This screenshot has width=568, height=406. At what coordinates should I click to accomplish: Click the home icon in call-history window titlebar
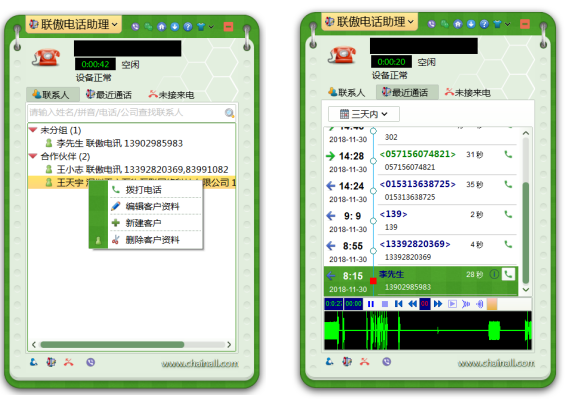(x=458, y=24)
